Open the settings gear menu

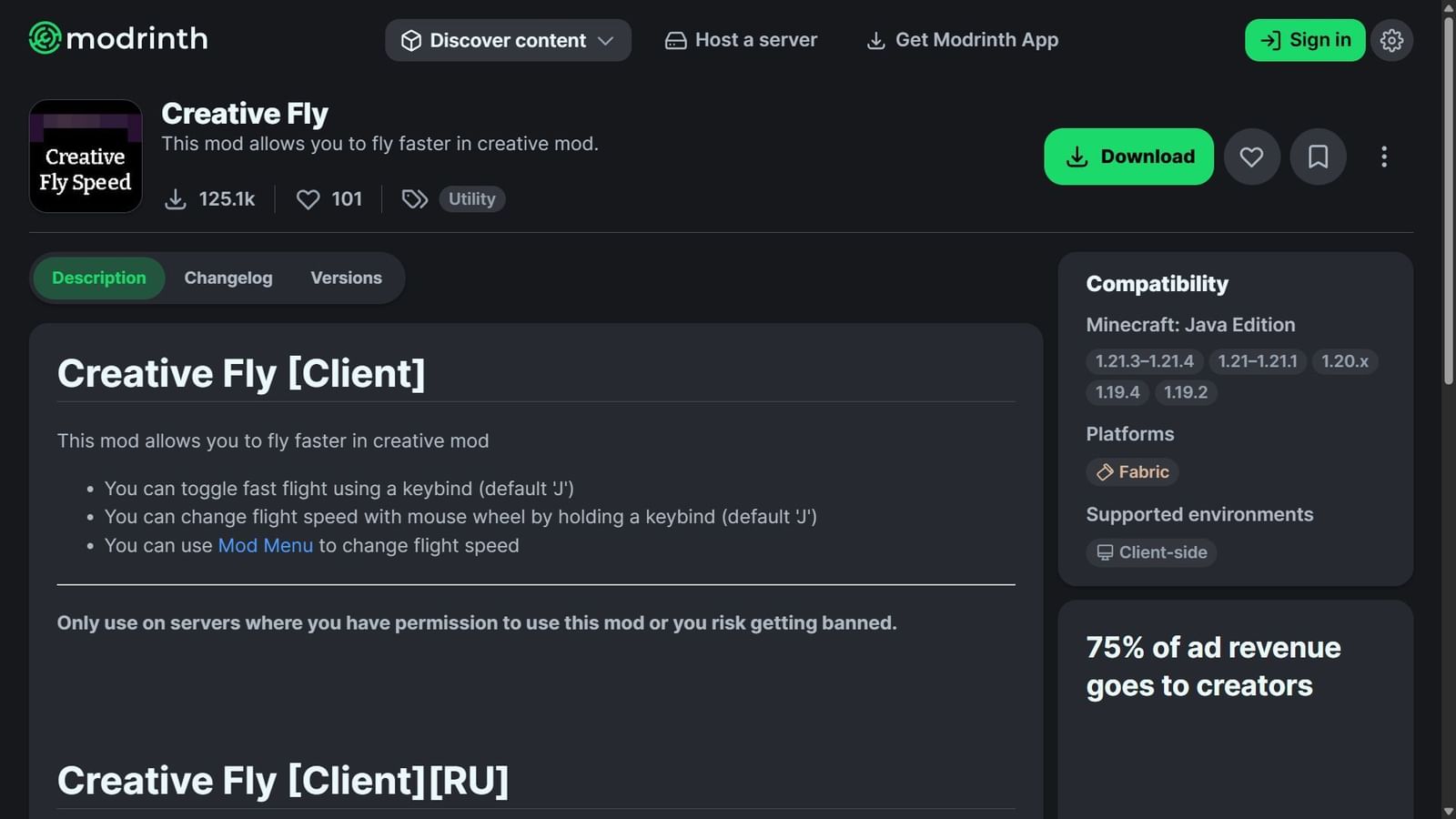[x=1391, y=40]
